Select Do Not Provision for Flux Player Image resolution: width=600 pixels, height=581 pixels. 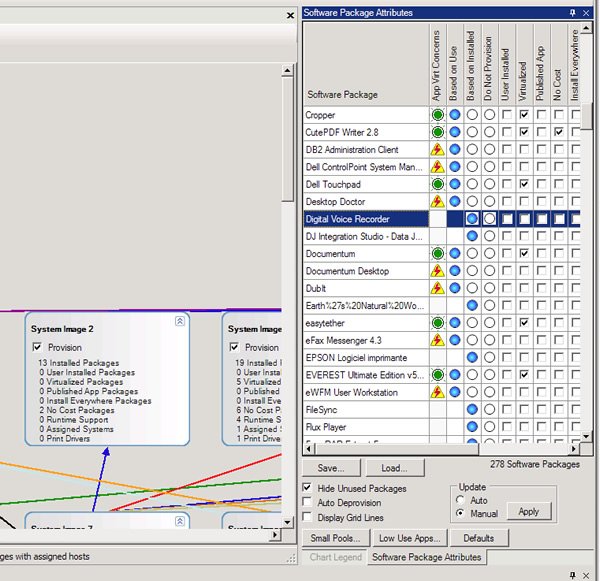coord(489,426)
